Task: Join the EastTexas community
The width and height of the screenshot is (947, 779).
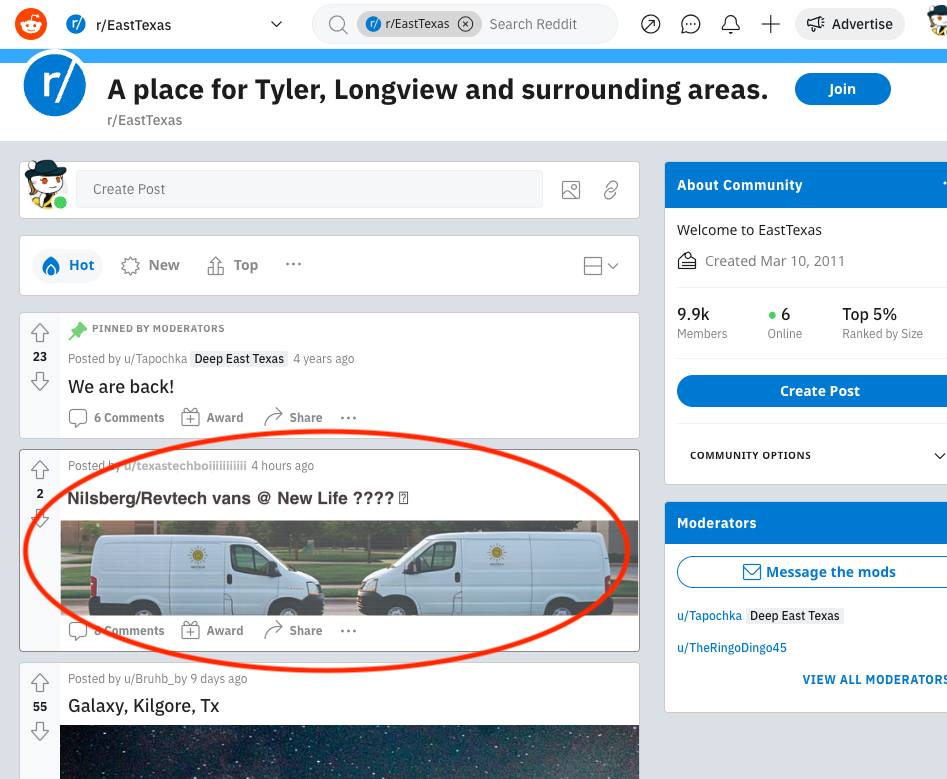Action: pos(842,89)
